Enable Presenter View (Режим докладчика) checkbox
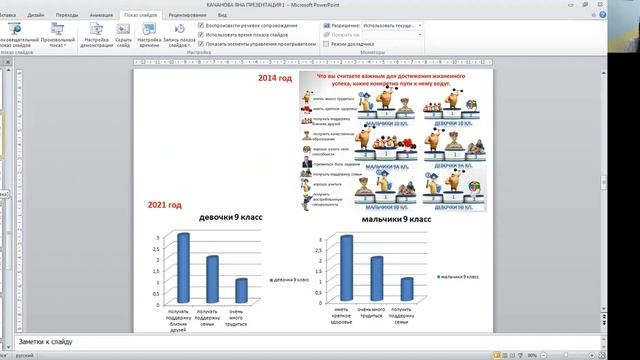The height and width of the screenshot is (360, 640). (326, 44)
